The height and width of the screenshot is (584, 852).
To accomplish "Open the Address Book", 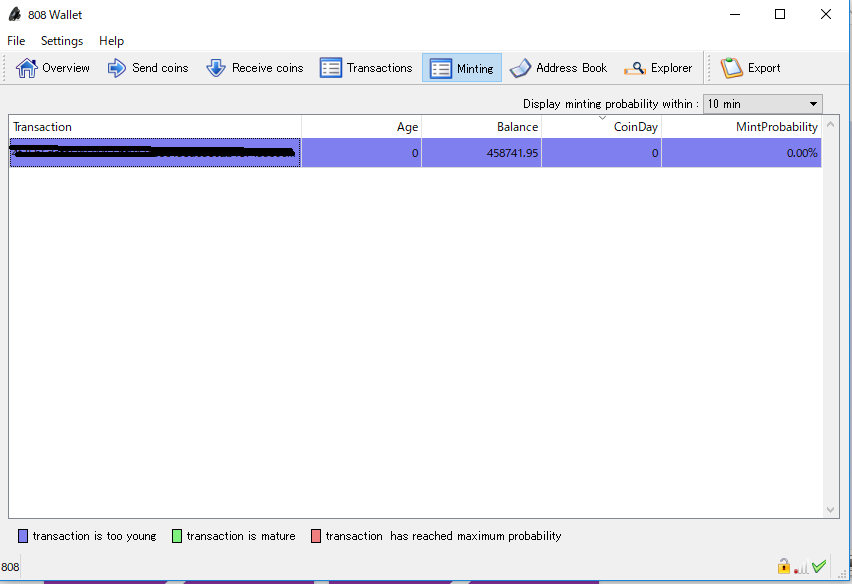I will pyautogui.click(x=559, y=68).
